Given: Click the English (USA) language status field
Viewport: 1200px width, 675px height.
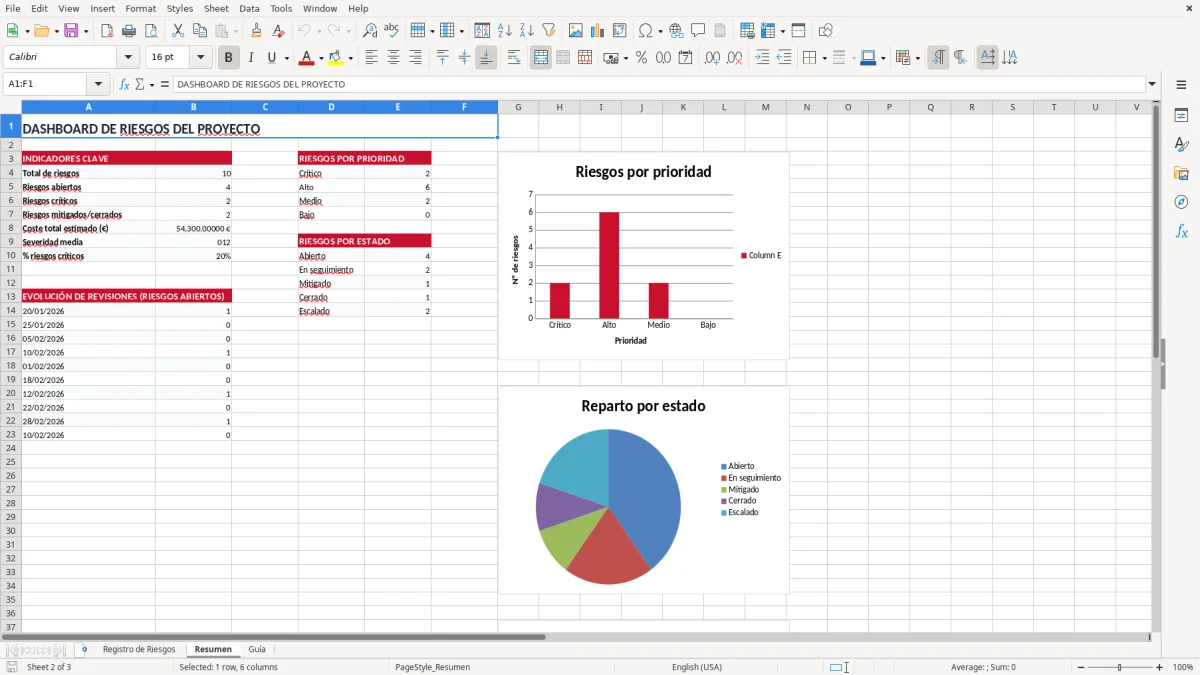Looking at the screenshot, I should pos(696,667).
